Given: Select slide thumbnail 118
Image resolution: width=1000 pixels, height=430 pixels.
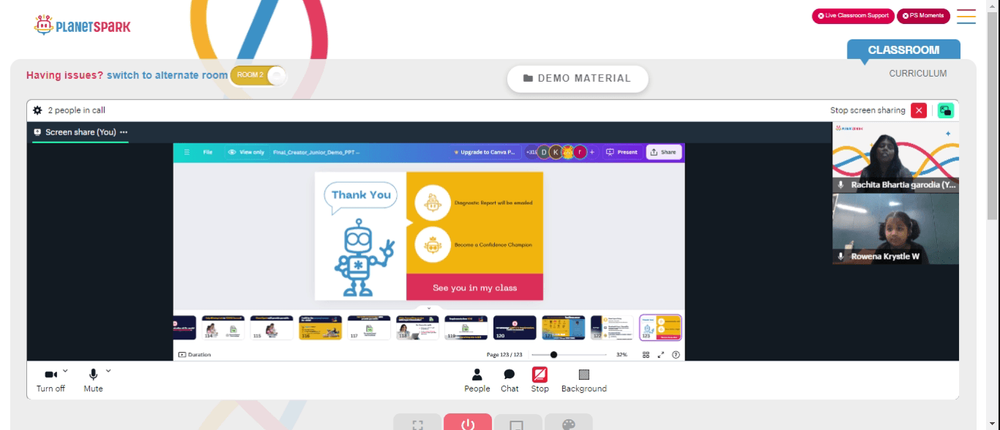Looking at the screenshot, I should (x=417, y=327).
